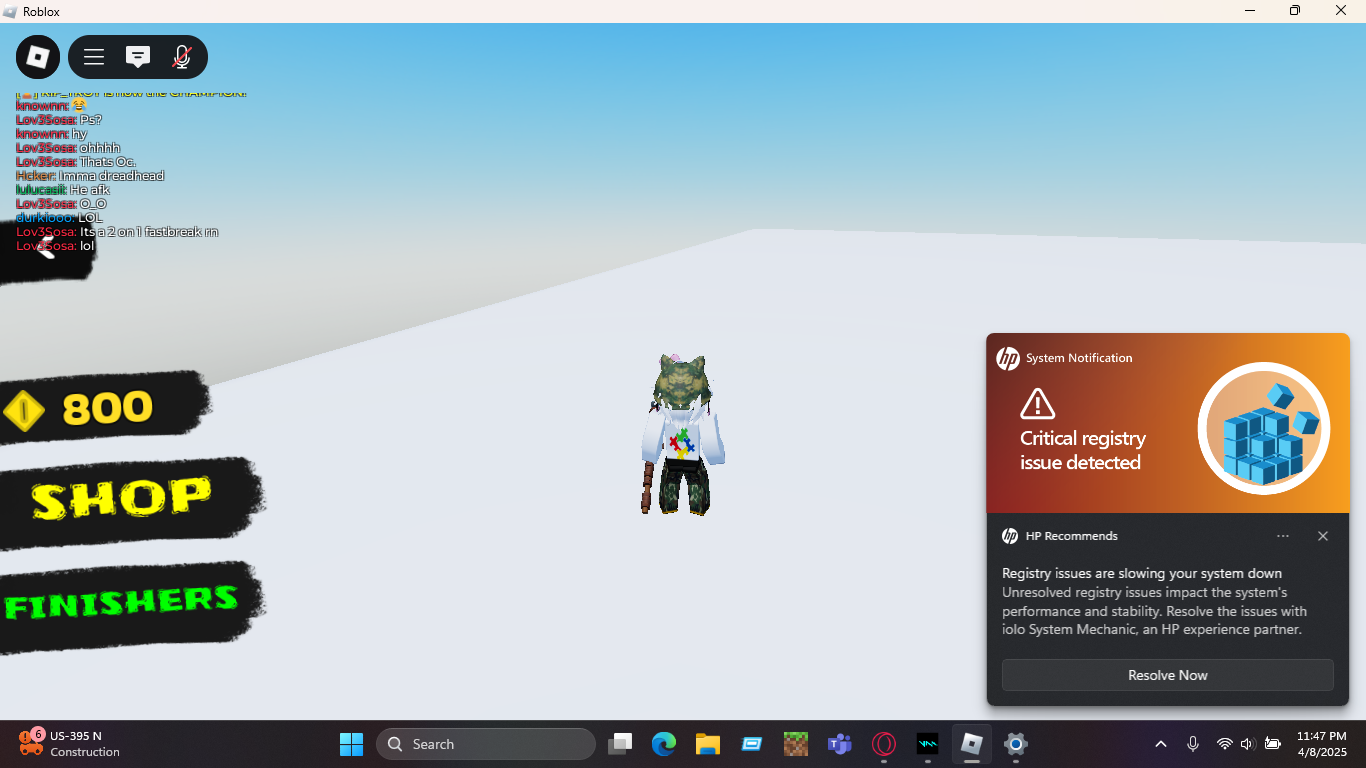Click the registry cubes image

pyautogui.click(x=1264, y=428)
